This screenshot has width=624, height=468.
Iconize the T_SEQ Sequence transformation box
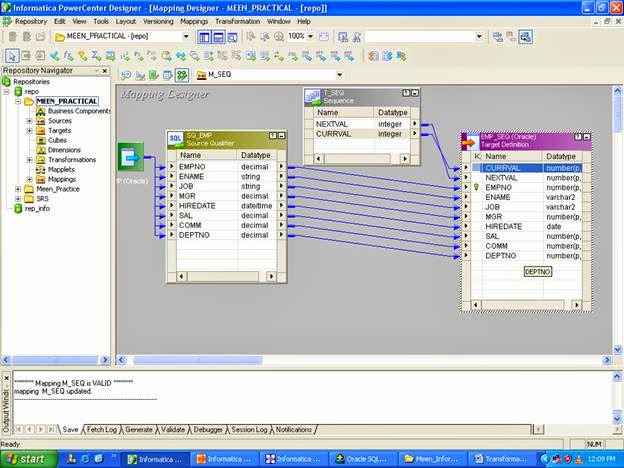(x=415, y=93)
